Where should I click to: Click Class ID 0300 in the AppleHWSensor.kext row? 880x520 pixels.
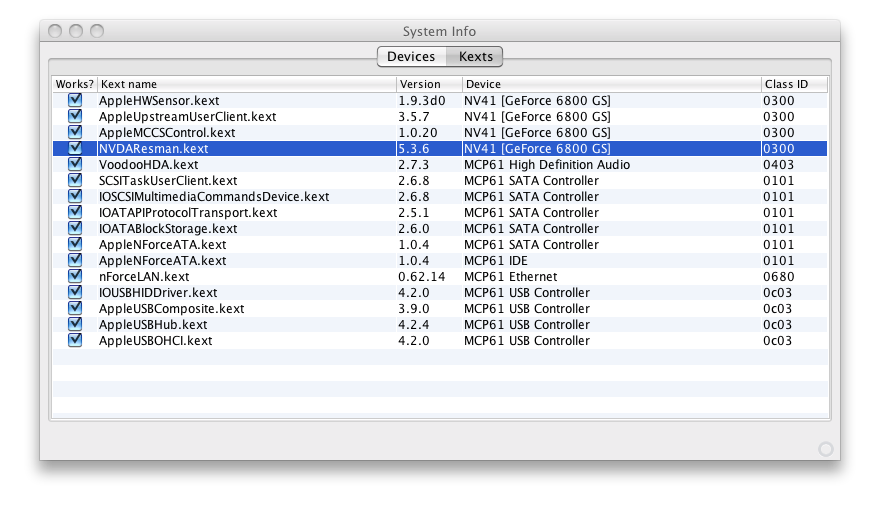778,100
